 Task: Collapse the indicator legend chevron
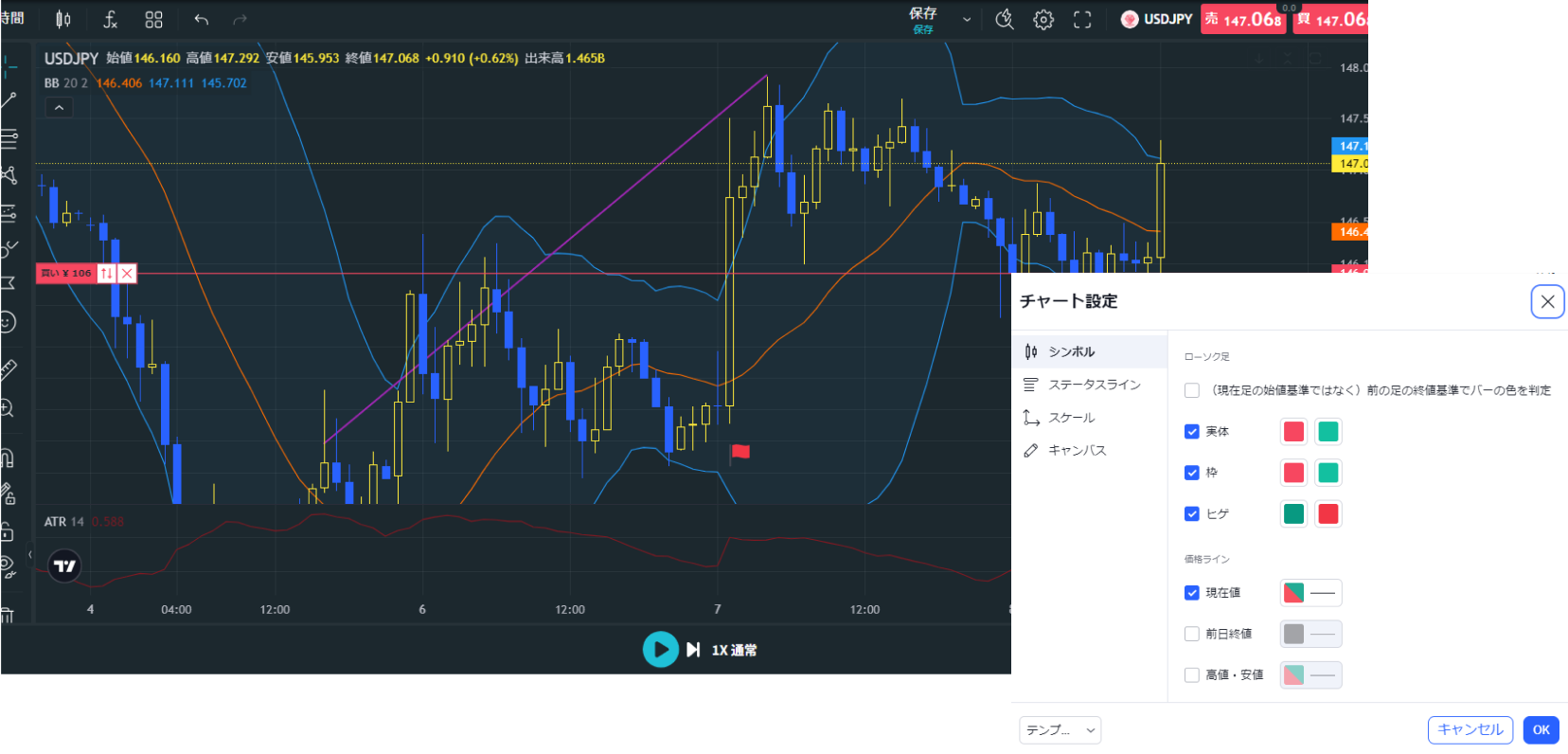(59, 108)
